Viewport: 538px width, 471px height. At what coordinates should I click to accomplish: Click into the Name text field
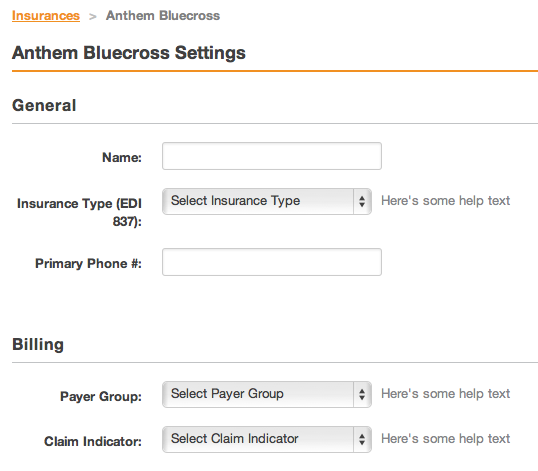click(x=272, y=156)
